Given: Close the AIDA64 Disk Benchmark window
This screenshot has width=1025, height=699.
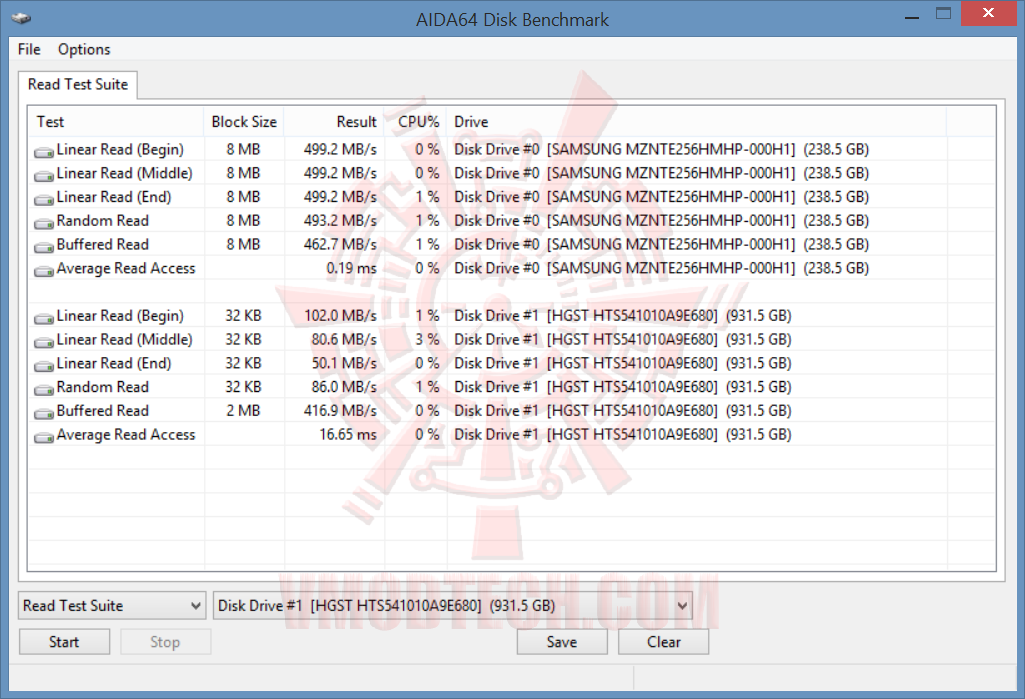Looking at the screenshot, I should [x=988, y=14].
